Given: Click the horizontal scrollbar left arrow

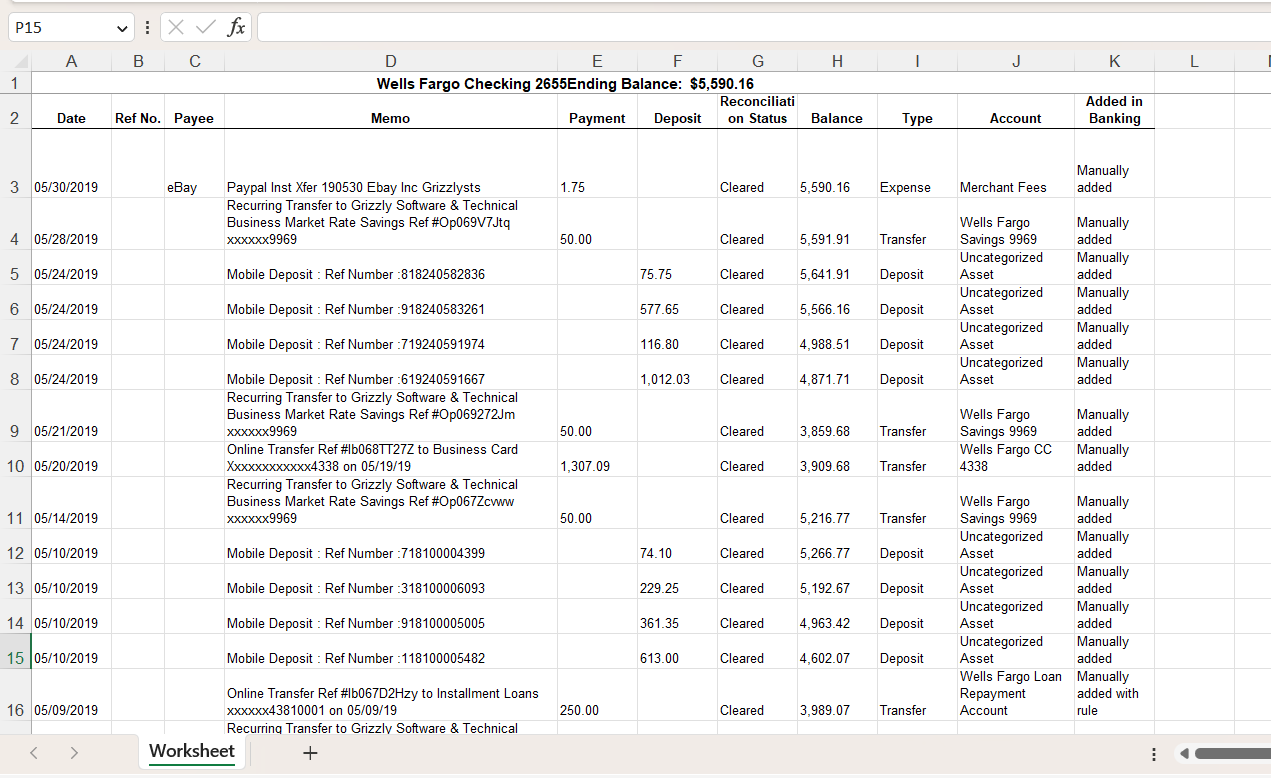Looking at the screenshot, I should pyautogui.click(x=1185, y=753).
